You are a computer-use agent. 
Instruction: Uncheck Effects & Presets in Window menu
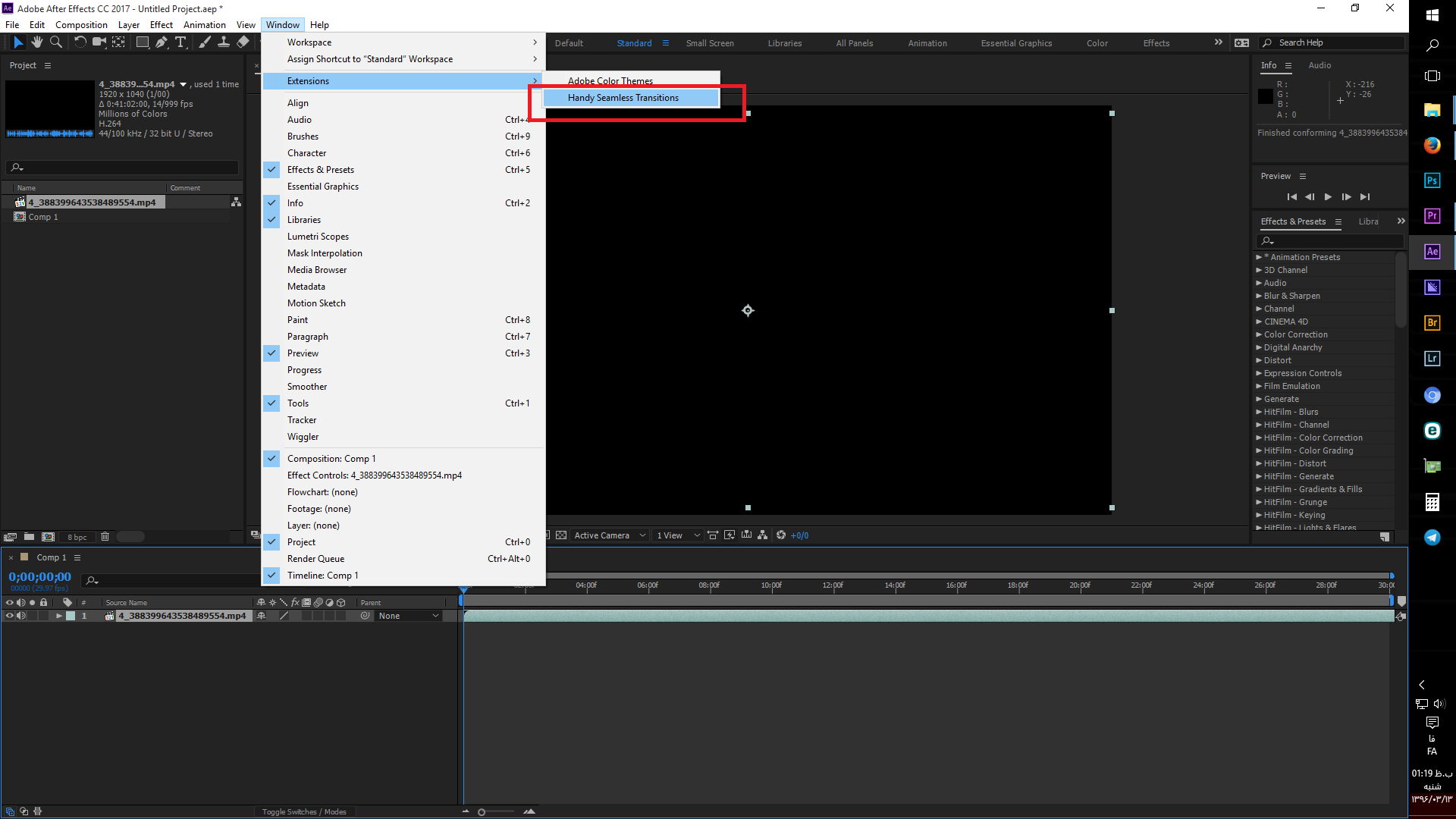click(403, 170)
